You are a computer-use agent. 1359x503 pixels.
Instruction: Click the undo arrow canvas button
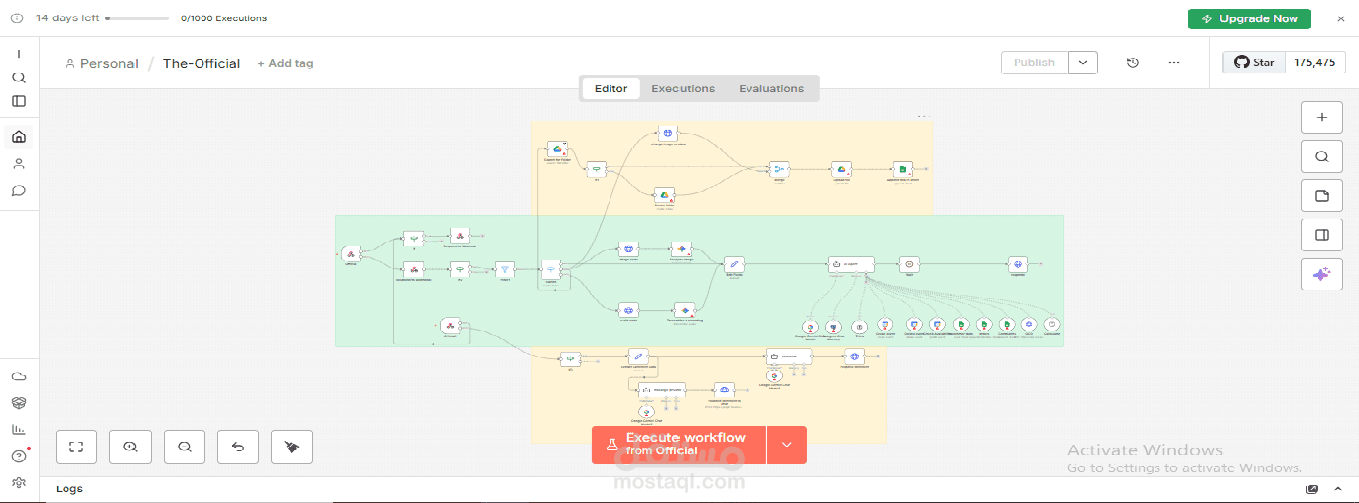pos(238,447)
